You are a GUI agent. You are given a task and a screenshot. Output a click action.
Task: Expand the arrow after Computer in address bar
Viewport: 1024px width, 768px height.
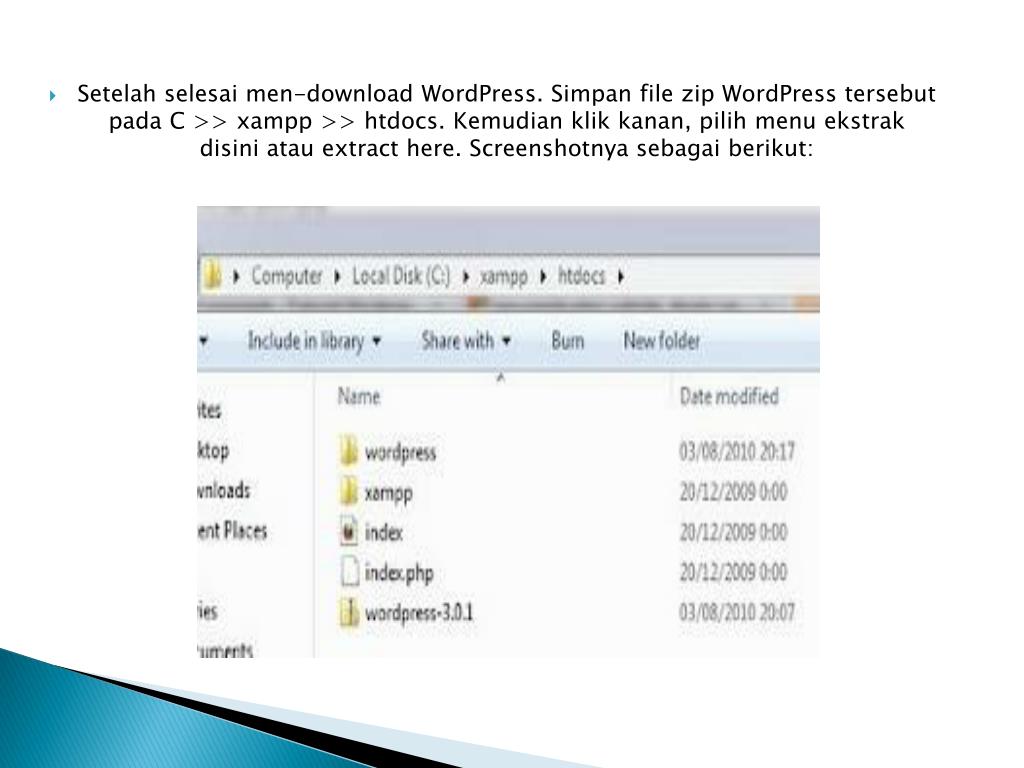click(338, 277)
